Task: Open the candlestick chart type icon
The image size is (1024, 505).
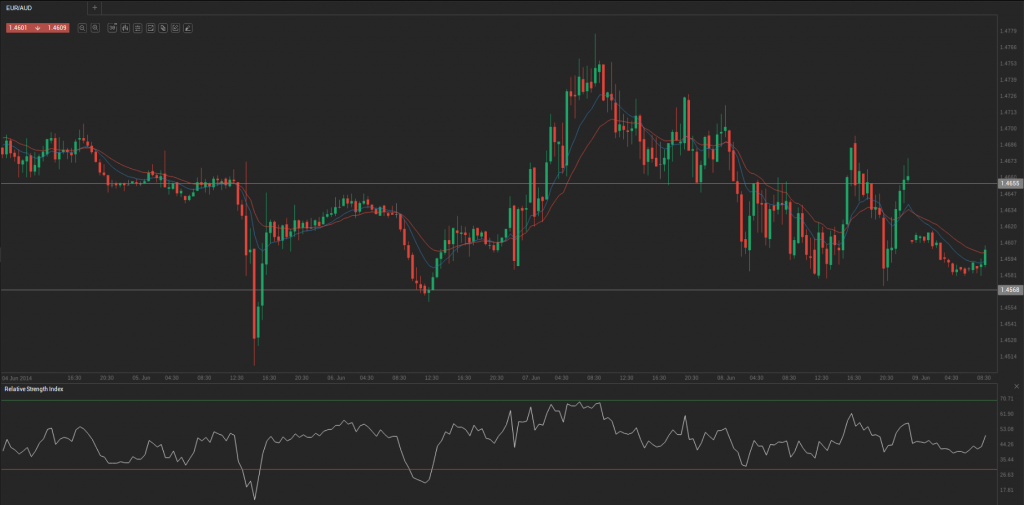Action: [x=124, y=28]
